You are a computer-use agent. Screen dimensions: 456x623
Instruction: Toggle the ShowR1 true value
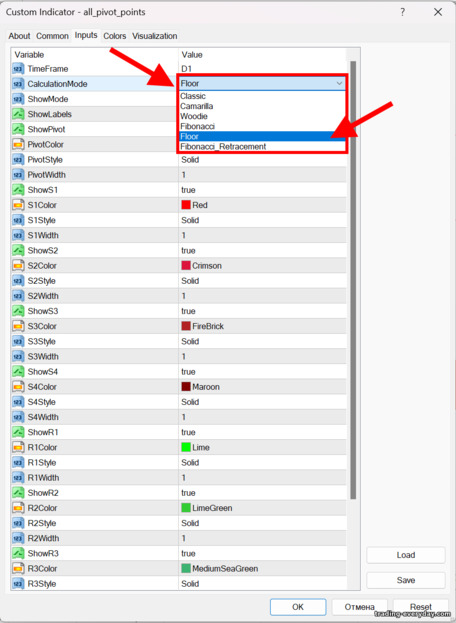tap(188, 432)
